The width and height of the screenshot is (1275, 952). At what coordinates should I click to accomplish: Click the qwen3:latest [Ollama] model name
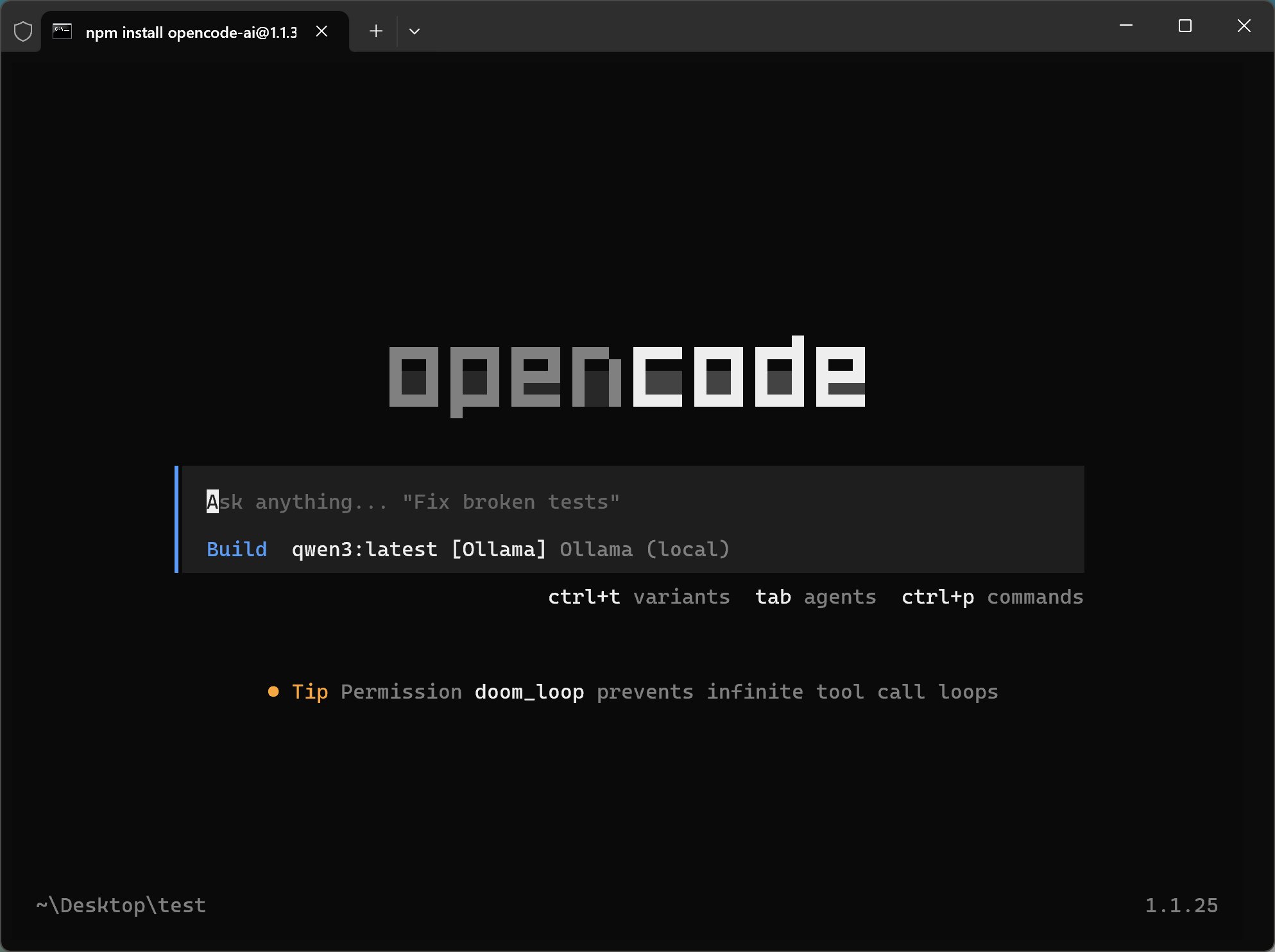pos(418,549)
